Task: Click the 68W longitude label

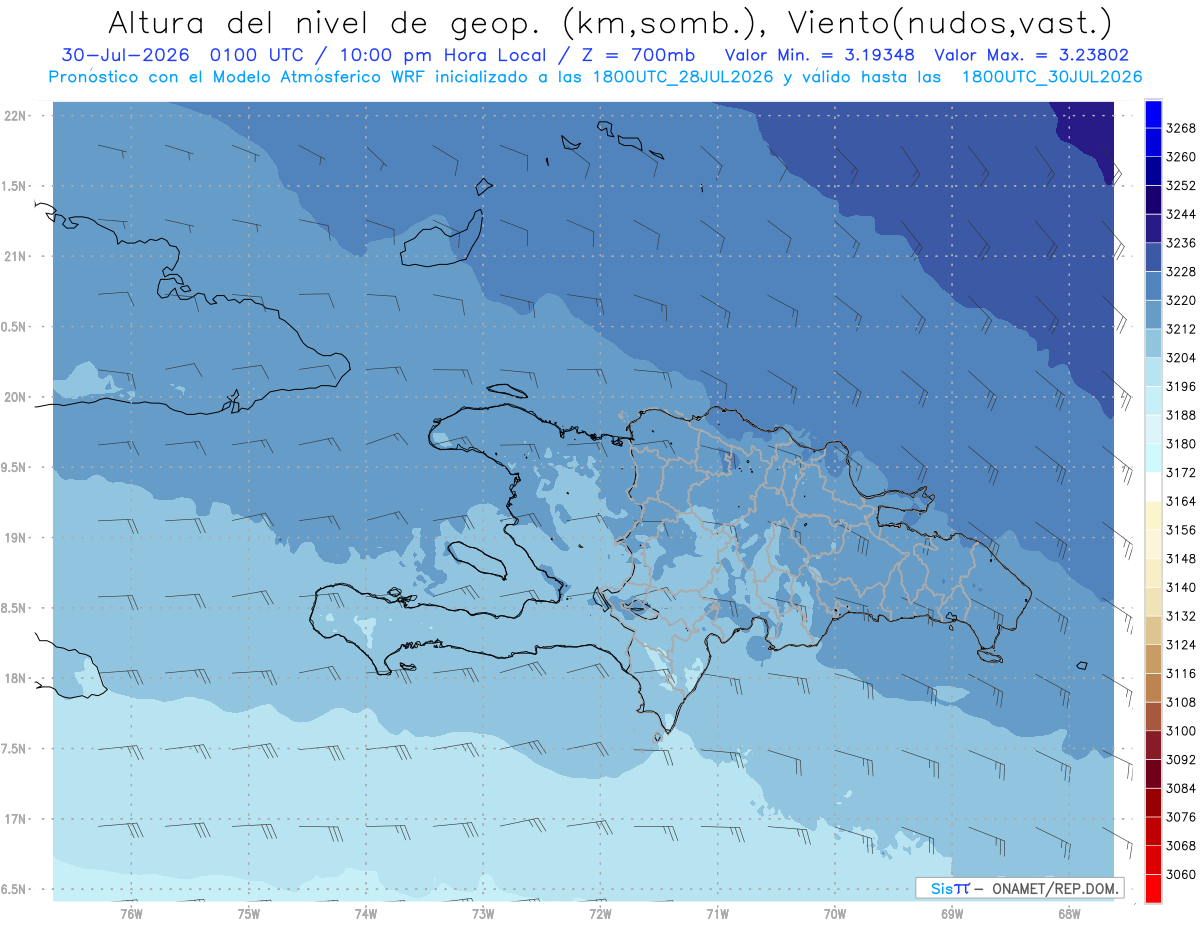Action: (1069, 913)
